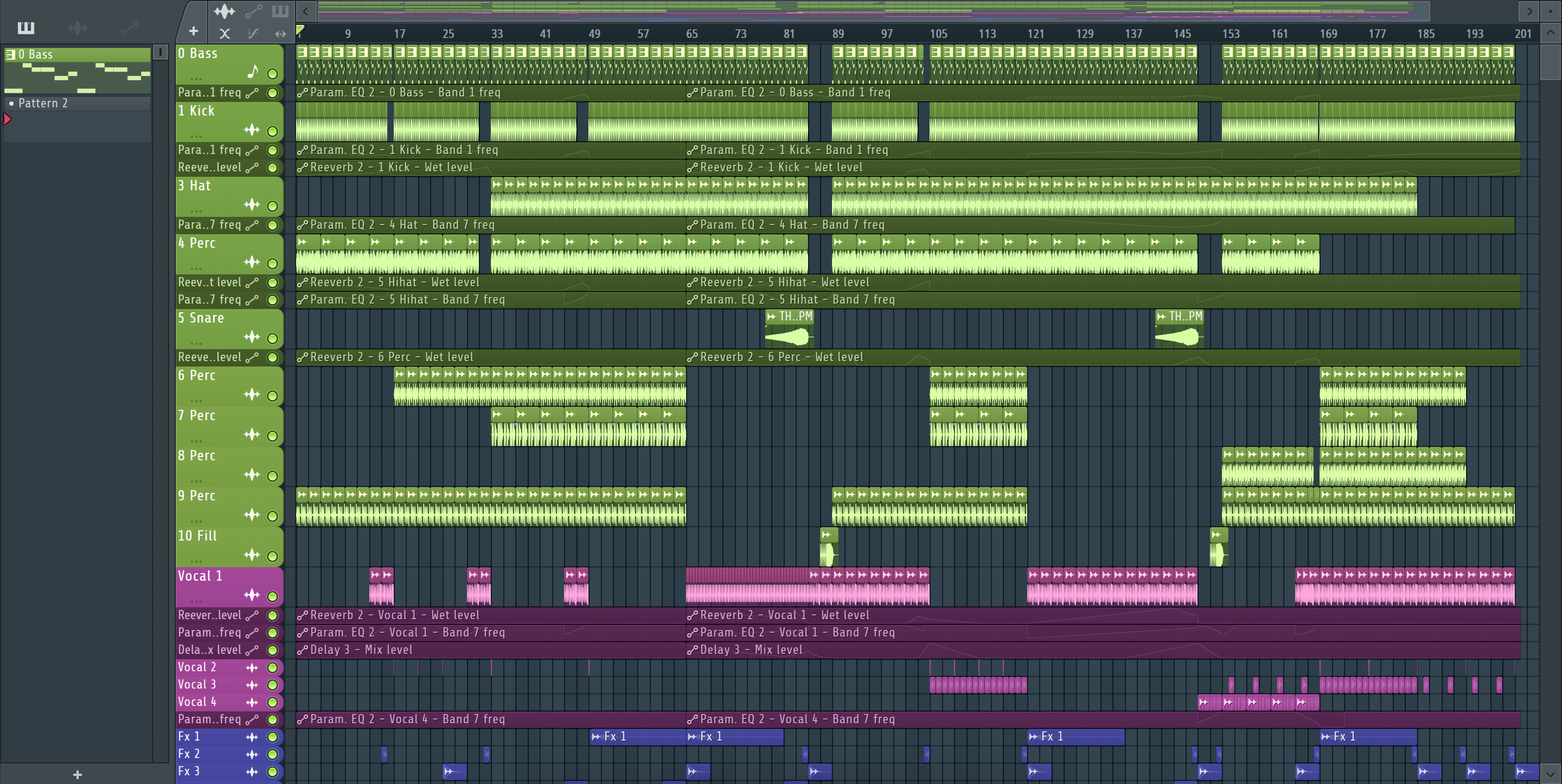
Task: Set playlist focus to audio clips
Action: tap(225, 11)
